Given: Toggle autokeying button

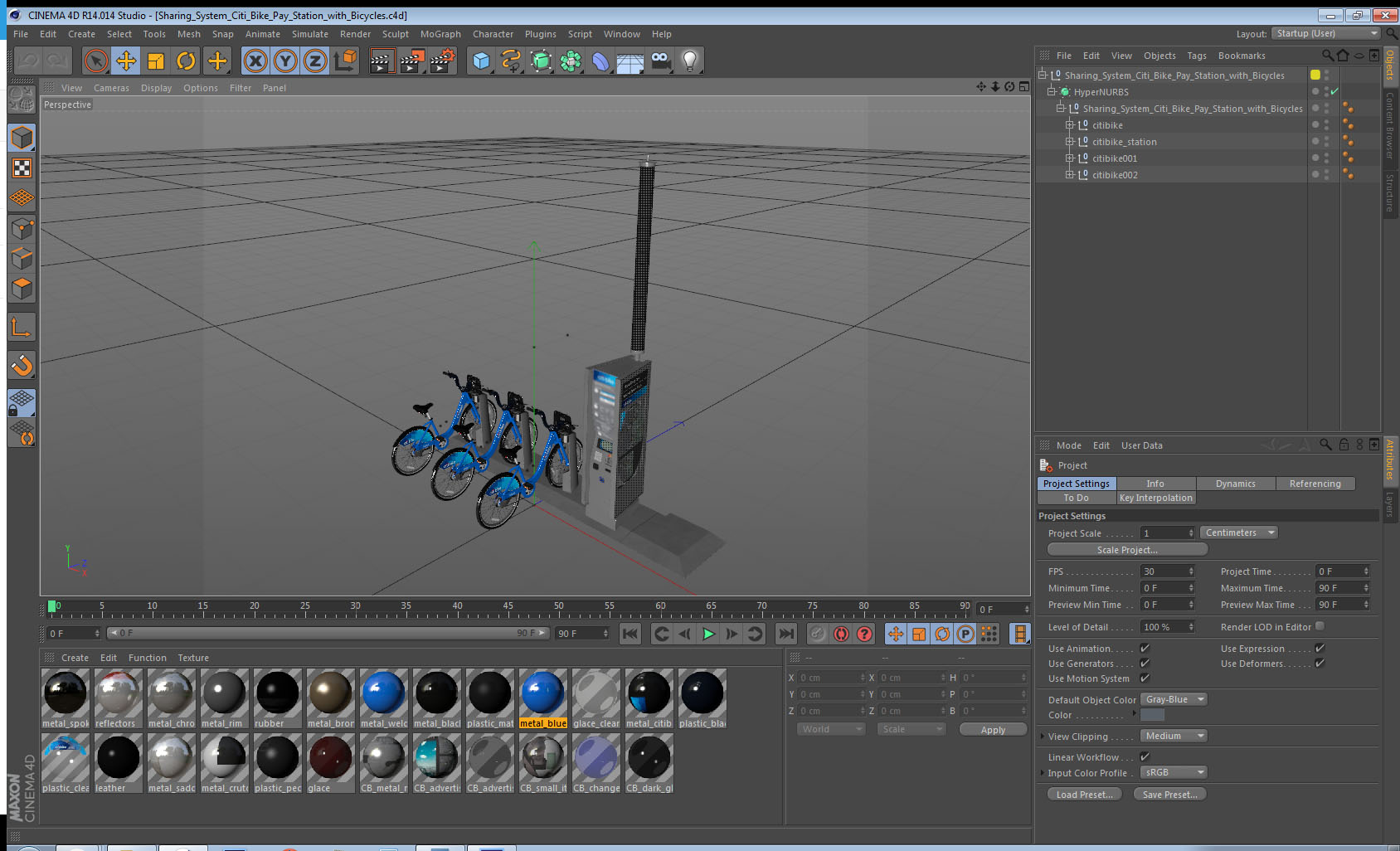Looking at the screenshot, I should 841,634.
